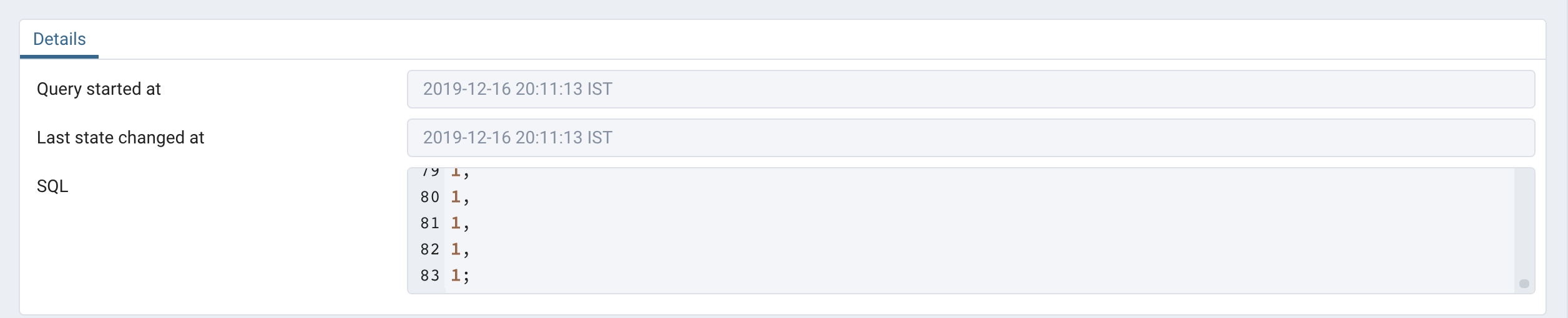Click the final "1;" on line 83
This screenshot has height=318, width=1568.
click(459, 276)
